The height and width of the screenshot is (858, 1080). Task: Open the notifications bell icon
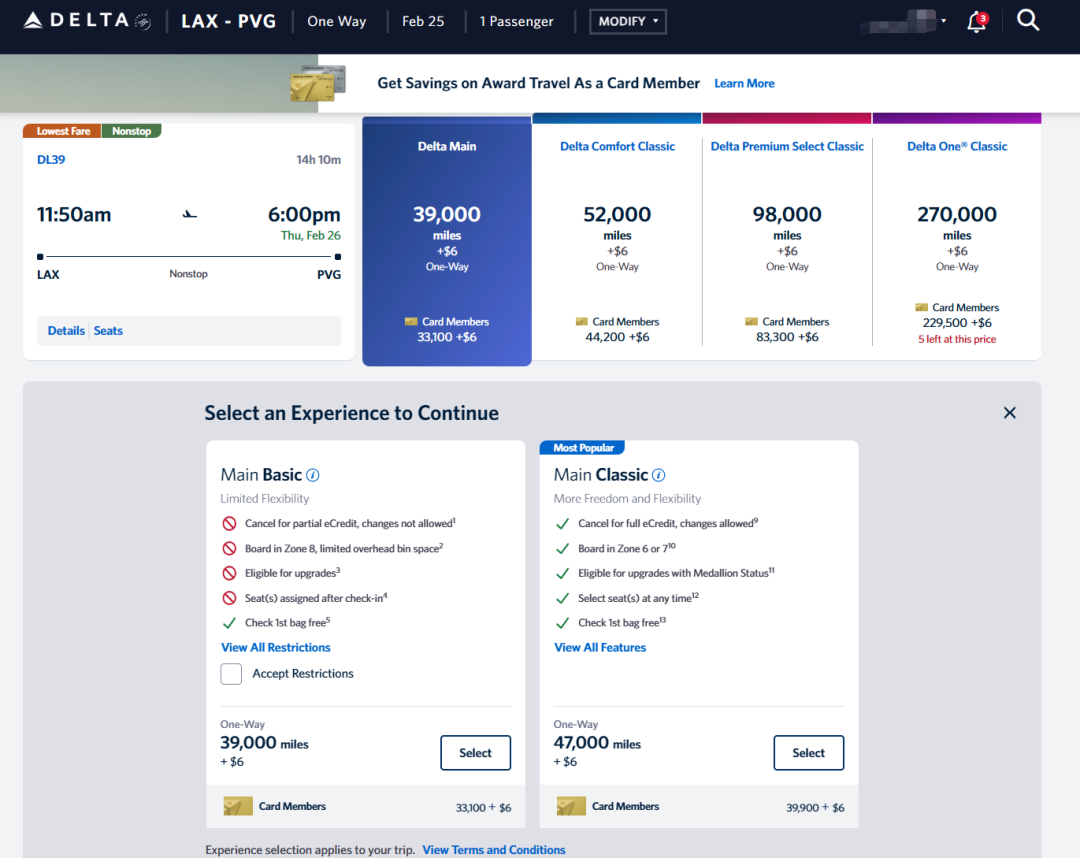(x=976, y=22)
